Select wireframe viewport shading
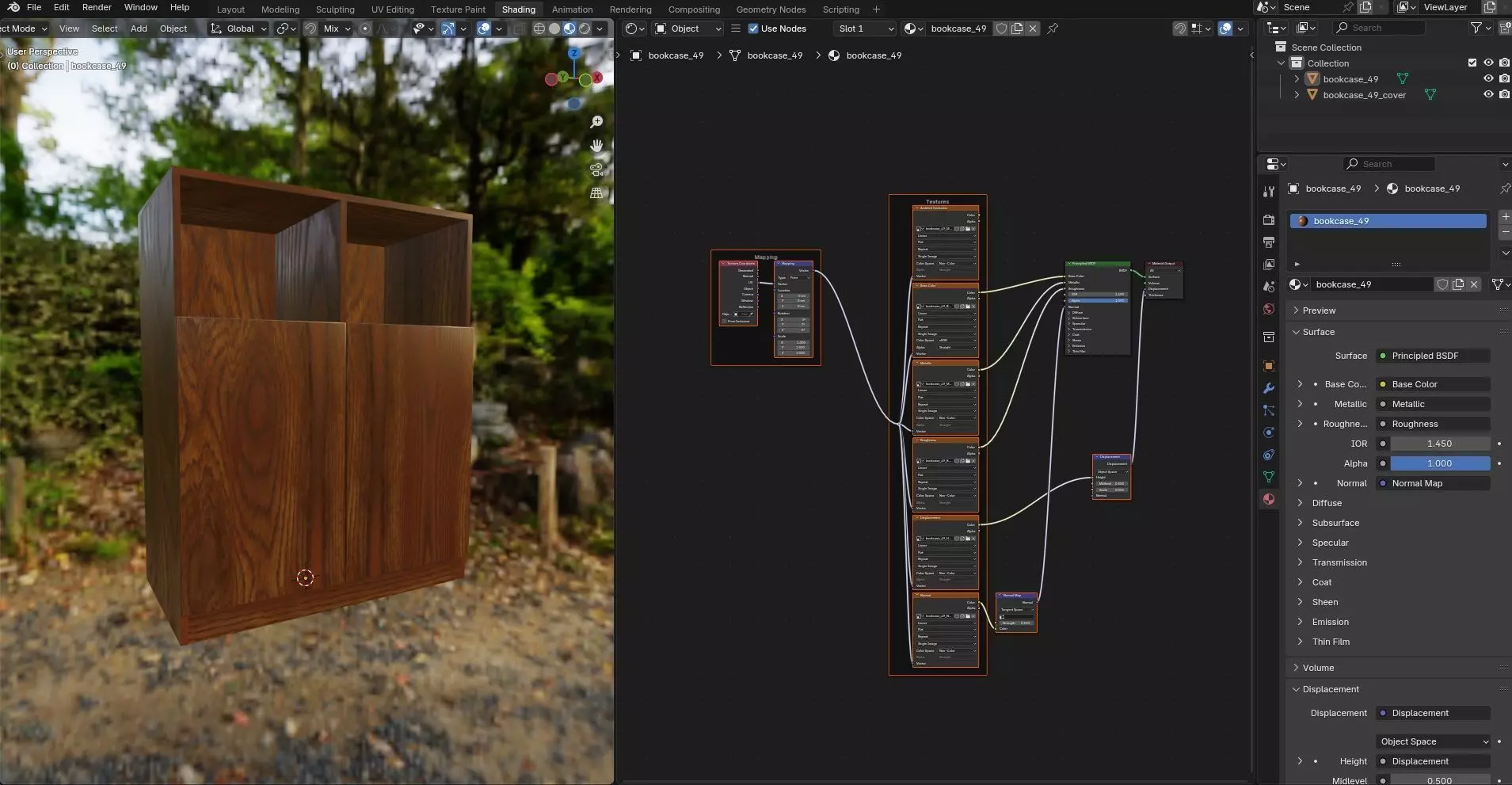 coord(539,29)
